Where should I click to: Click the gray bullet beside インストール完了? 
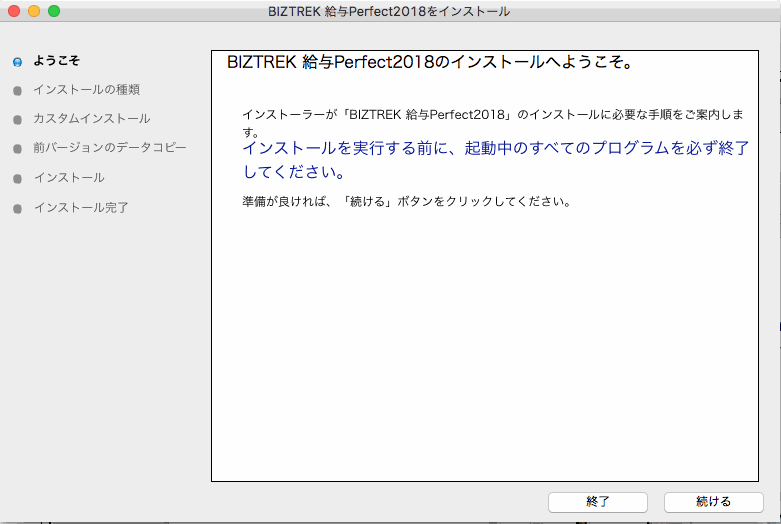pyautogui.click(x=17, y=209)
